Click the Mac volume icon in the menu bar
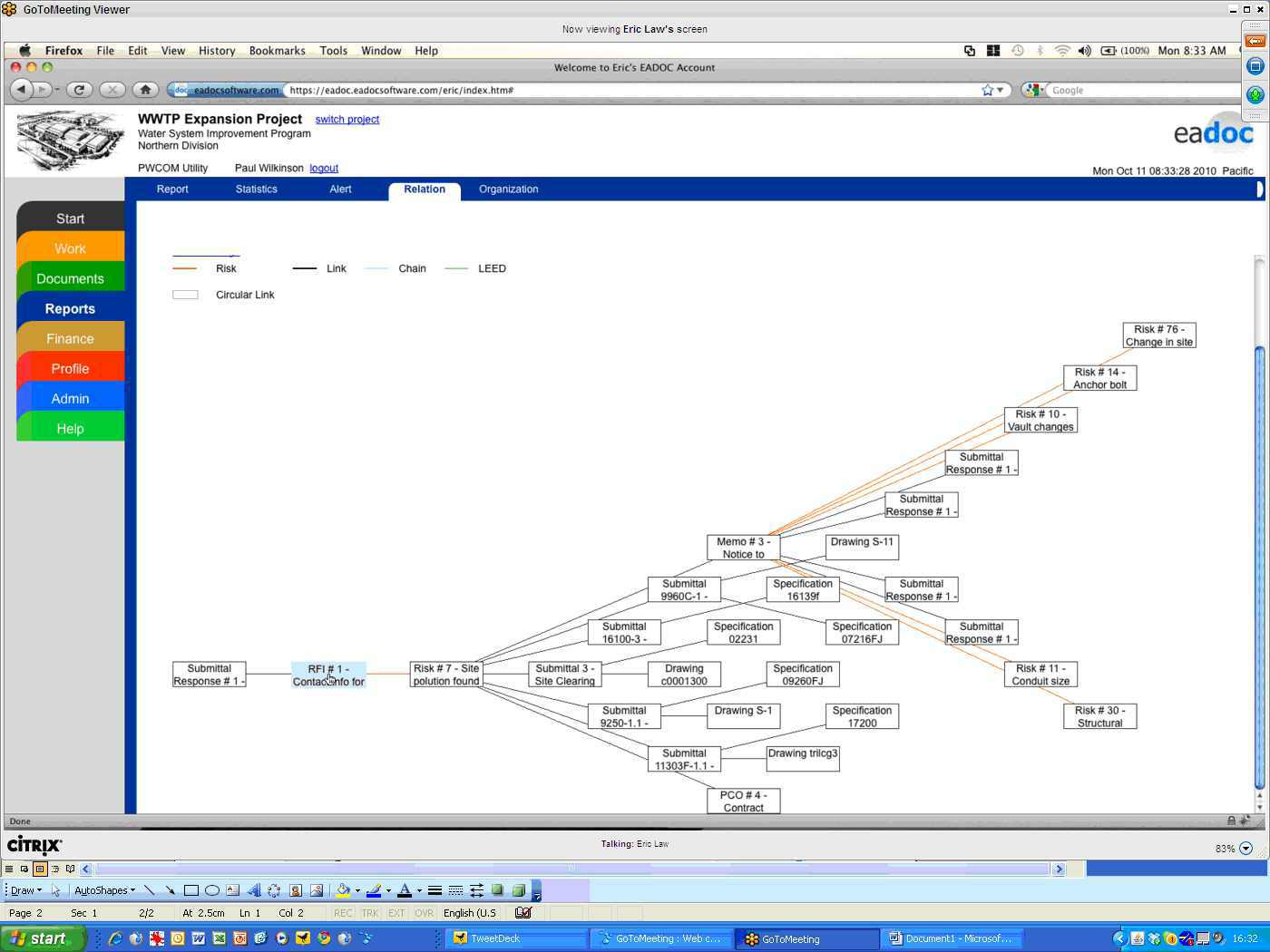Viewport: 1270px width, 952px height. pos(1084,51)
